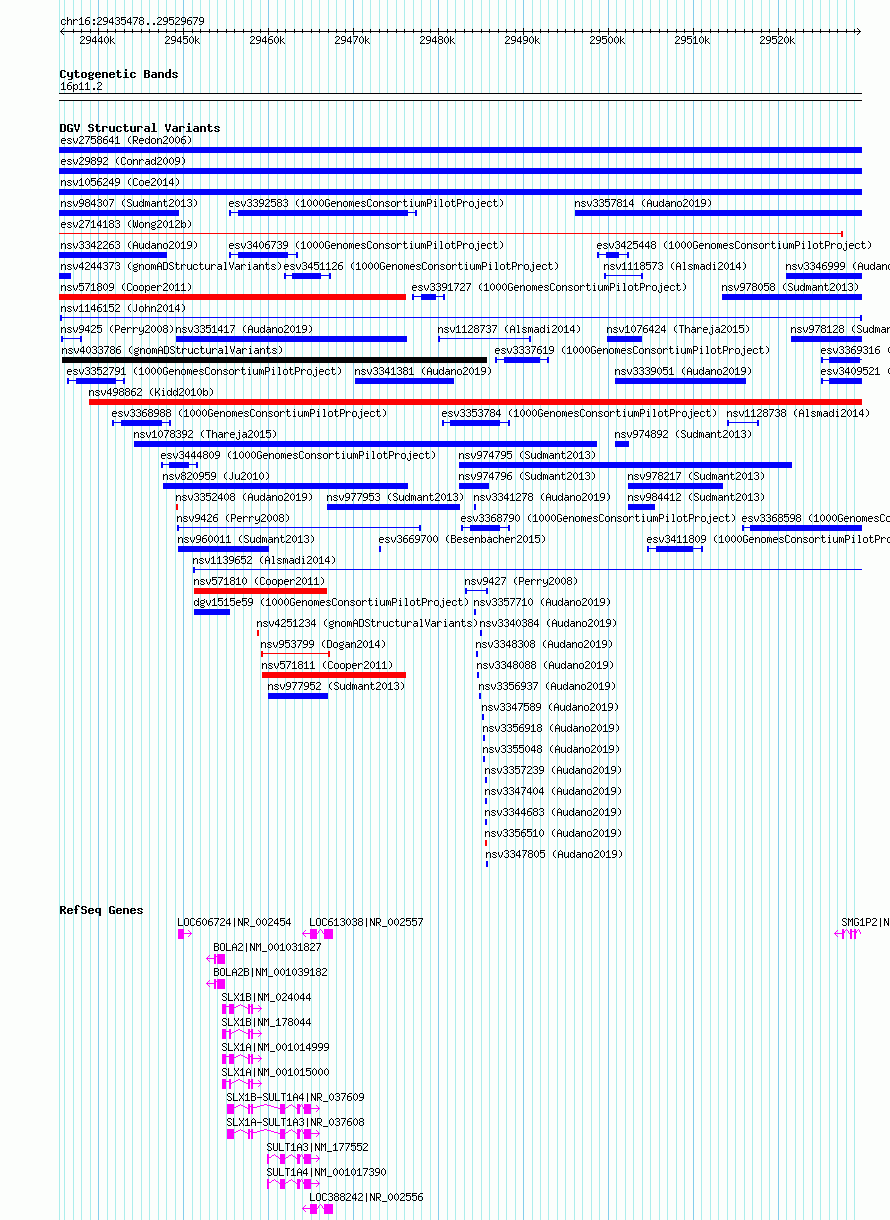
Task: Click the blue bar of dgv1515e59 variant
Action: (212, 612)
